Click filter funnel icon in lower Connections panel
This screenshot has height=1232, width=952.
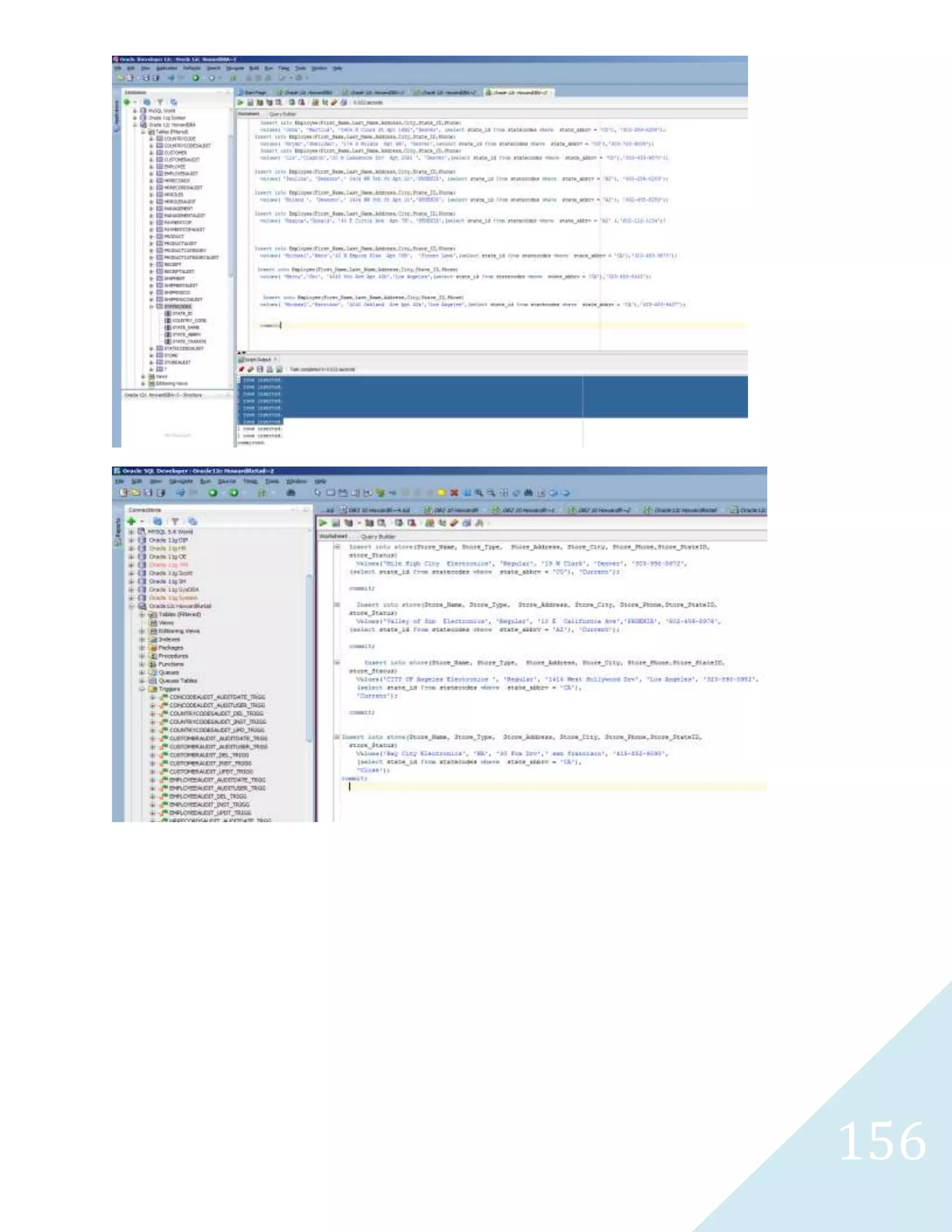(x=175, y=521)
